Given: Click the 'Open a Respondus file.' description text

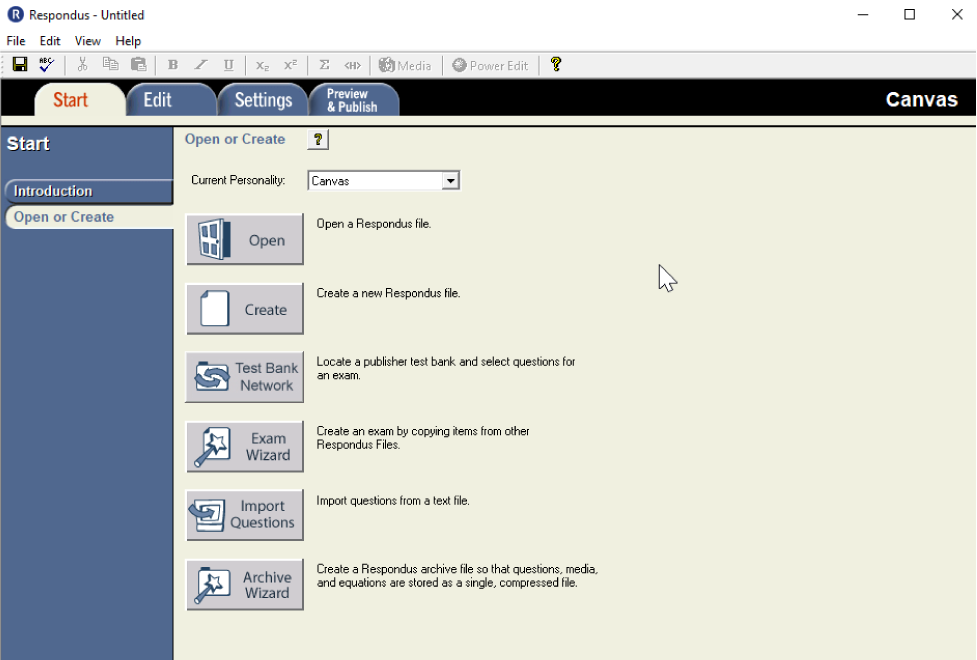Looking at the screenshot, I should (x=374, y=224).
